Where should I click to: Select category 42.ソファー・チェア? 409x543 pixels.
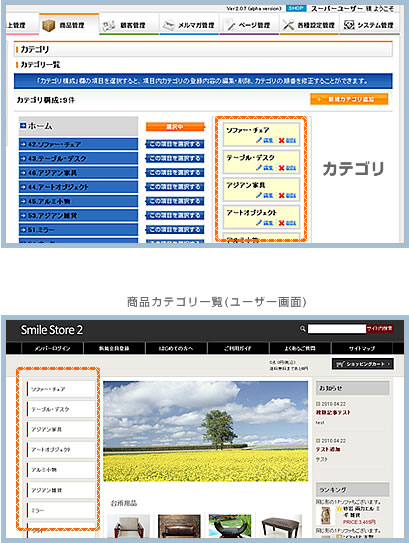(x=78, y=144)
